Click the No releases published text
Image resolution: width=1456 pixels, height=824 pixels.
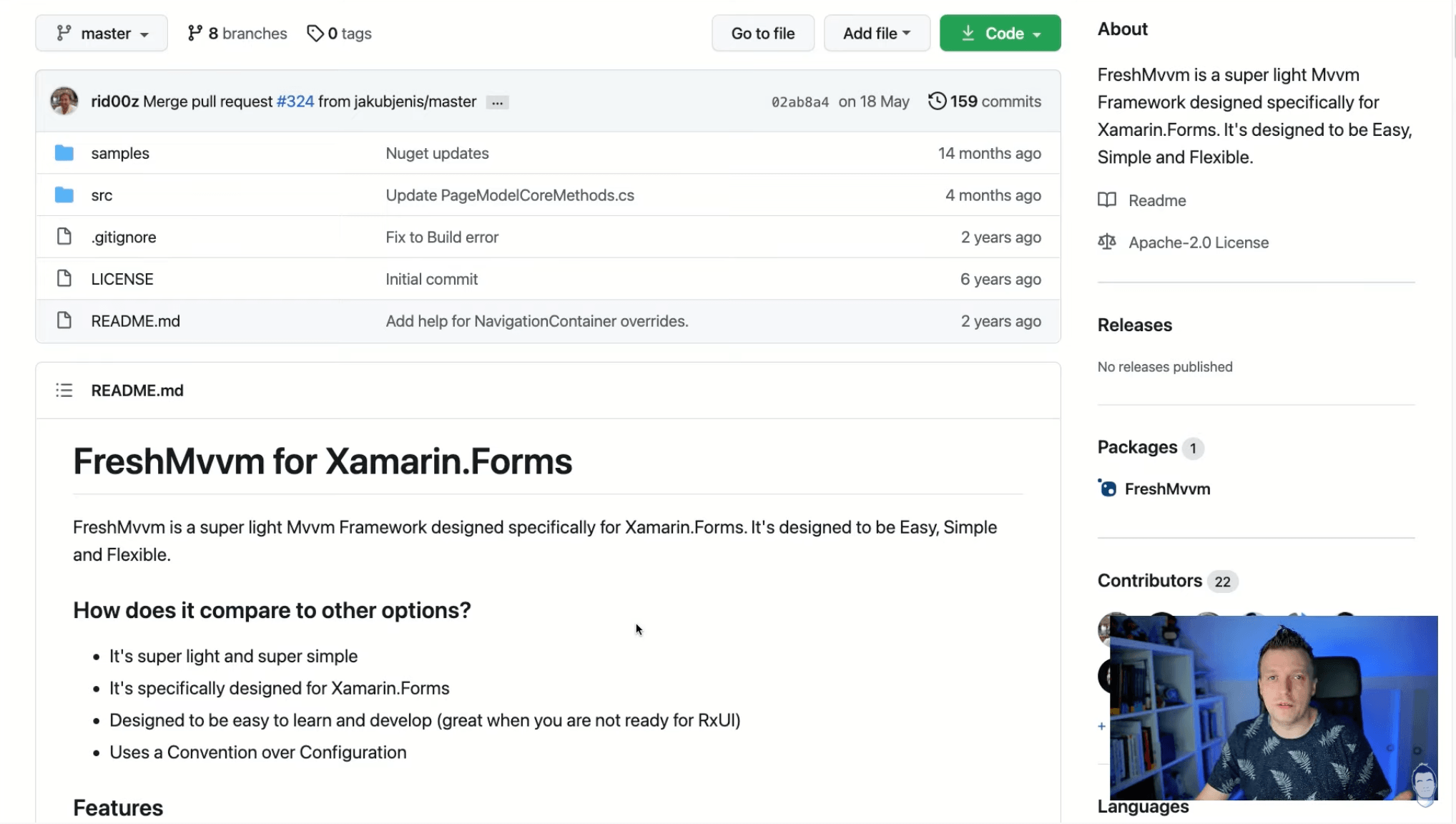[x=1165, y=367]
